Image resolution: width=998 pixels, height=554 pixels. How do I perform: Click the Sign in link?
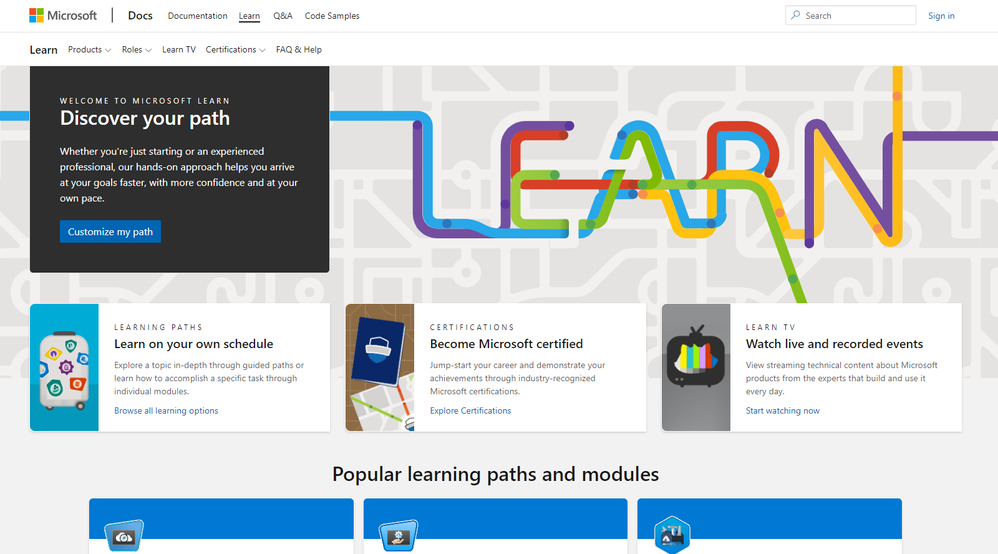[941, 16]
